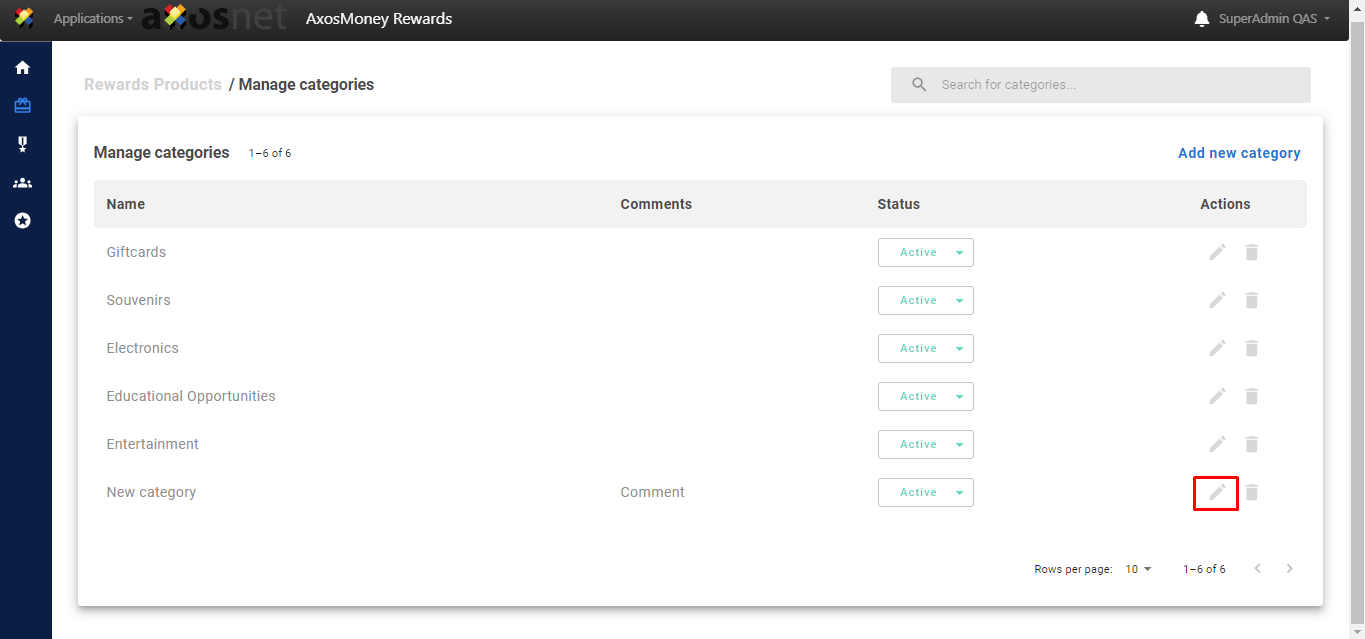Edit the Souvenirs category

pyautogui.click(x=1217, y=300)
